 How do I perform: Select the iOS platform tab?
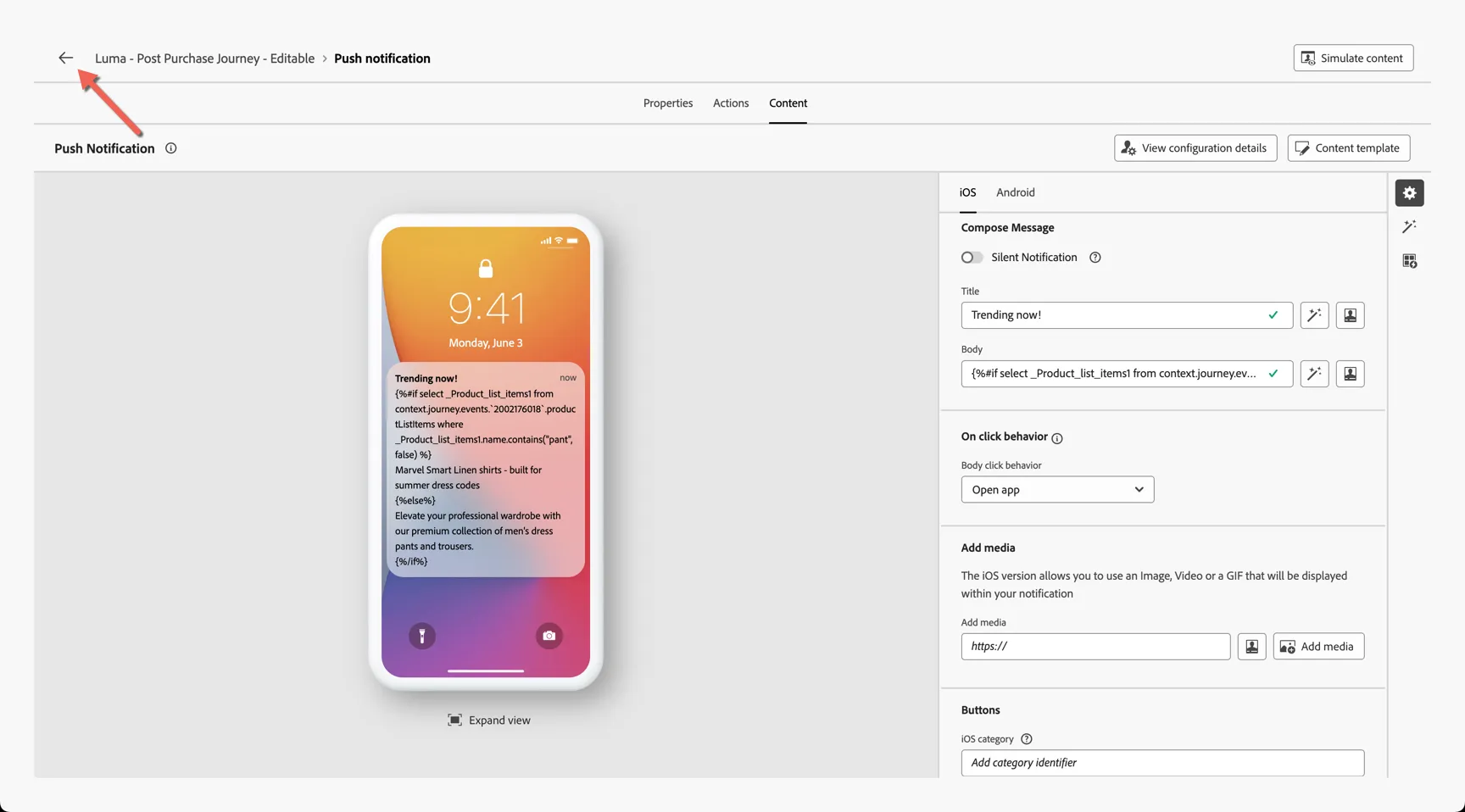pyautogui.click(x=967, y=193)
